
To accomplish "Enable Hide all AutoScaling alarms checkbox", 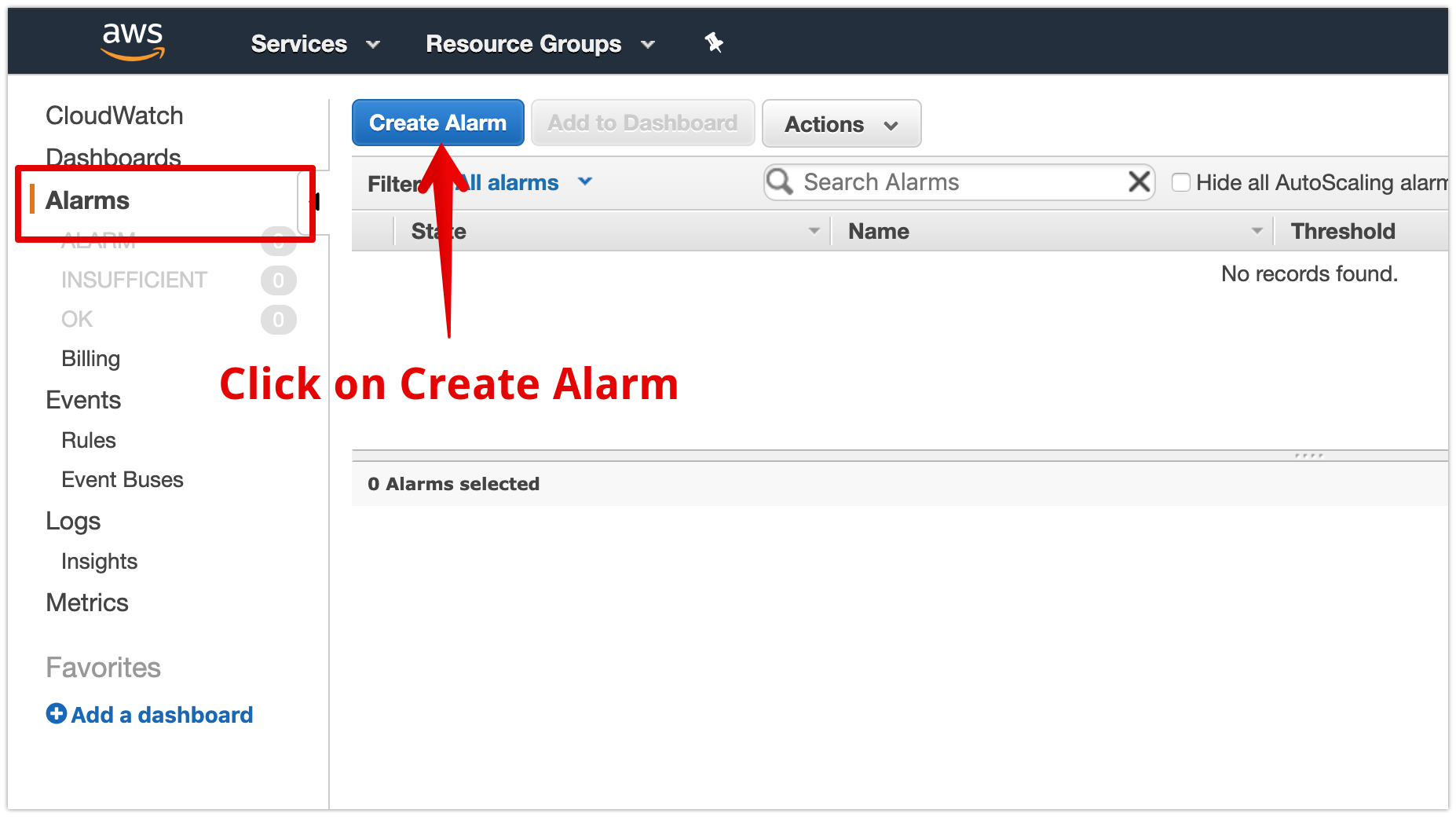I will point(1180,182).
